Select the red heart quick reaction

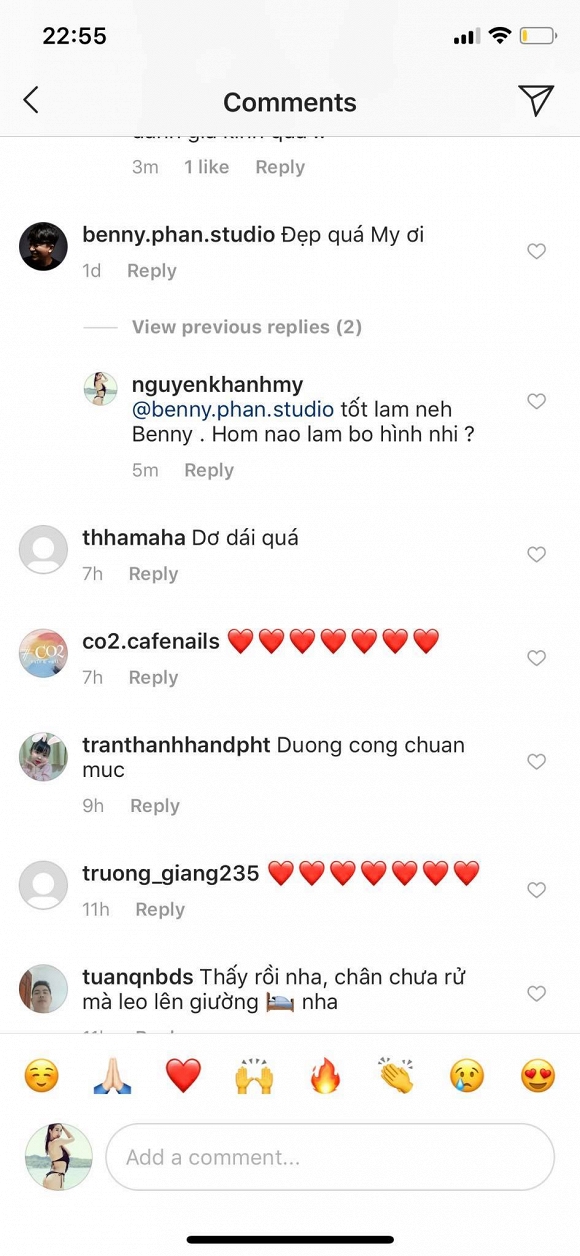pyautogui.click(x=182, y=1072)
